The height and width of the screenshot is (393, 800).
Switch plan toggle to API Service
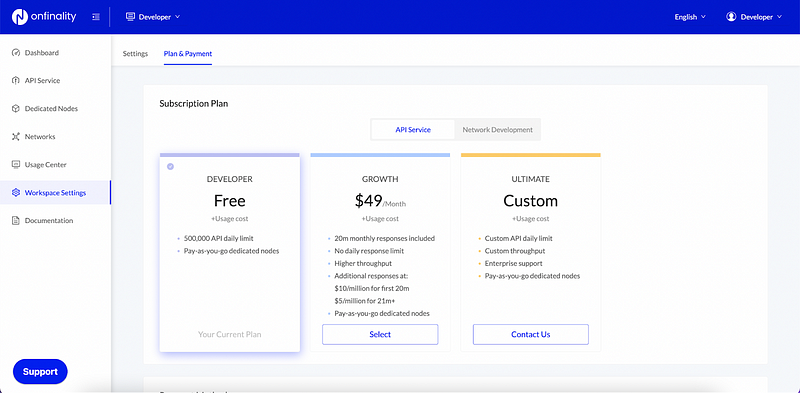pos(413,130)
